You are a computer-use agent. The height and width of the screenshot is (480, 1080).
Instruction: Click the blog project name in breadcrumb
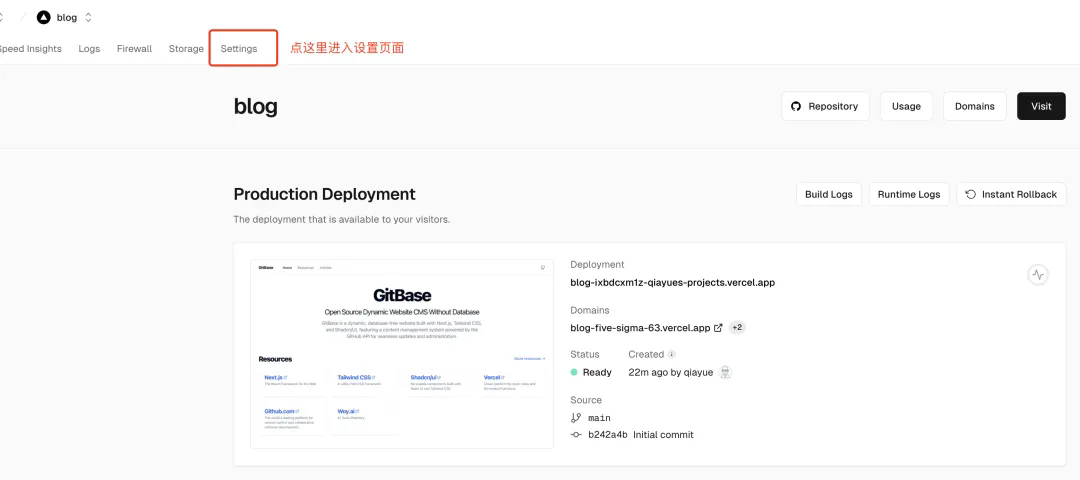[x=67, y=18]
